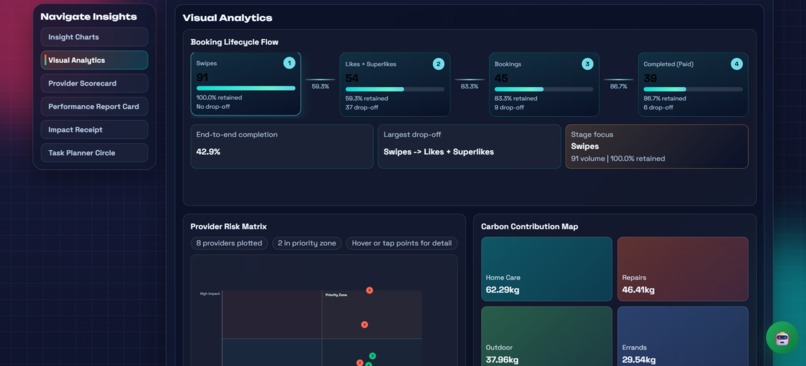Open Performance Report Card section
The height and width of the screenshot is (366, 806).
pos(95,106)
